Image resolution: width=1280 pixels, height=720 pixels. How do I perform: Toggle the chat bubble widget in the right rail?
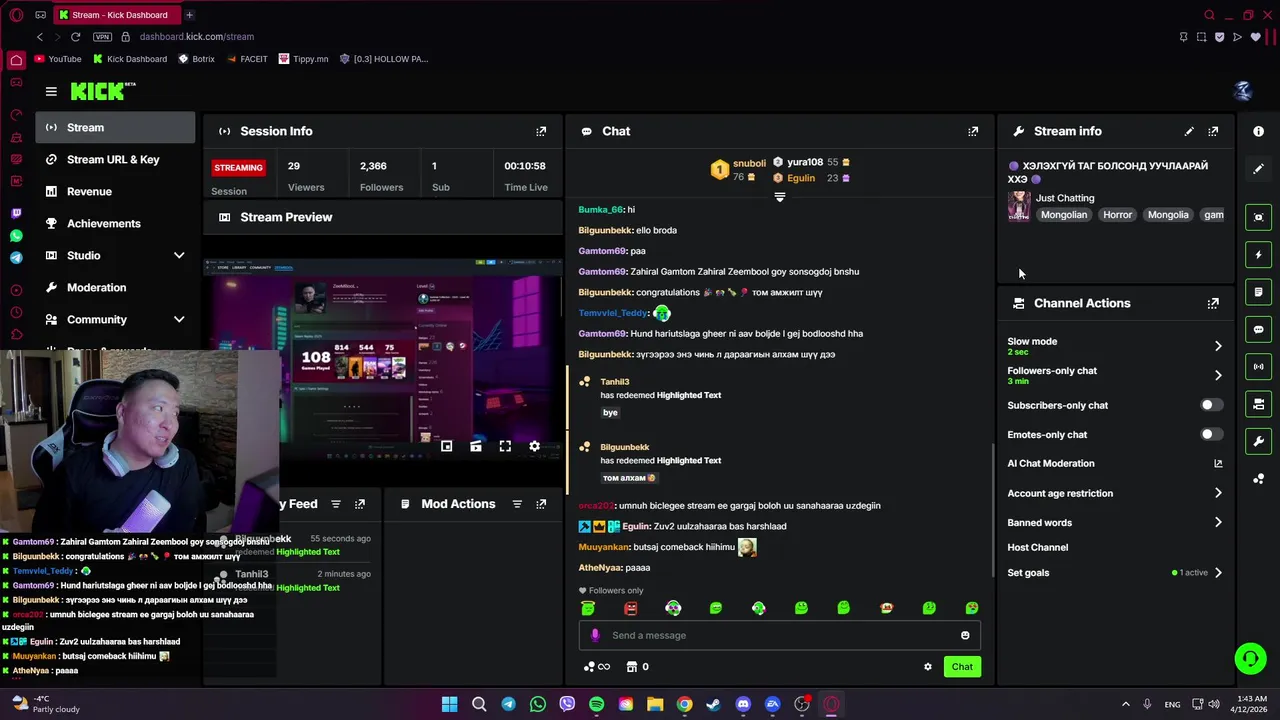click(1258, 329)
